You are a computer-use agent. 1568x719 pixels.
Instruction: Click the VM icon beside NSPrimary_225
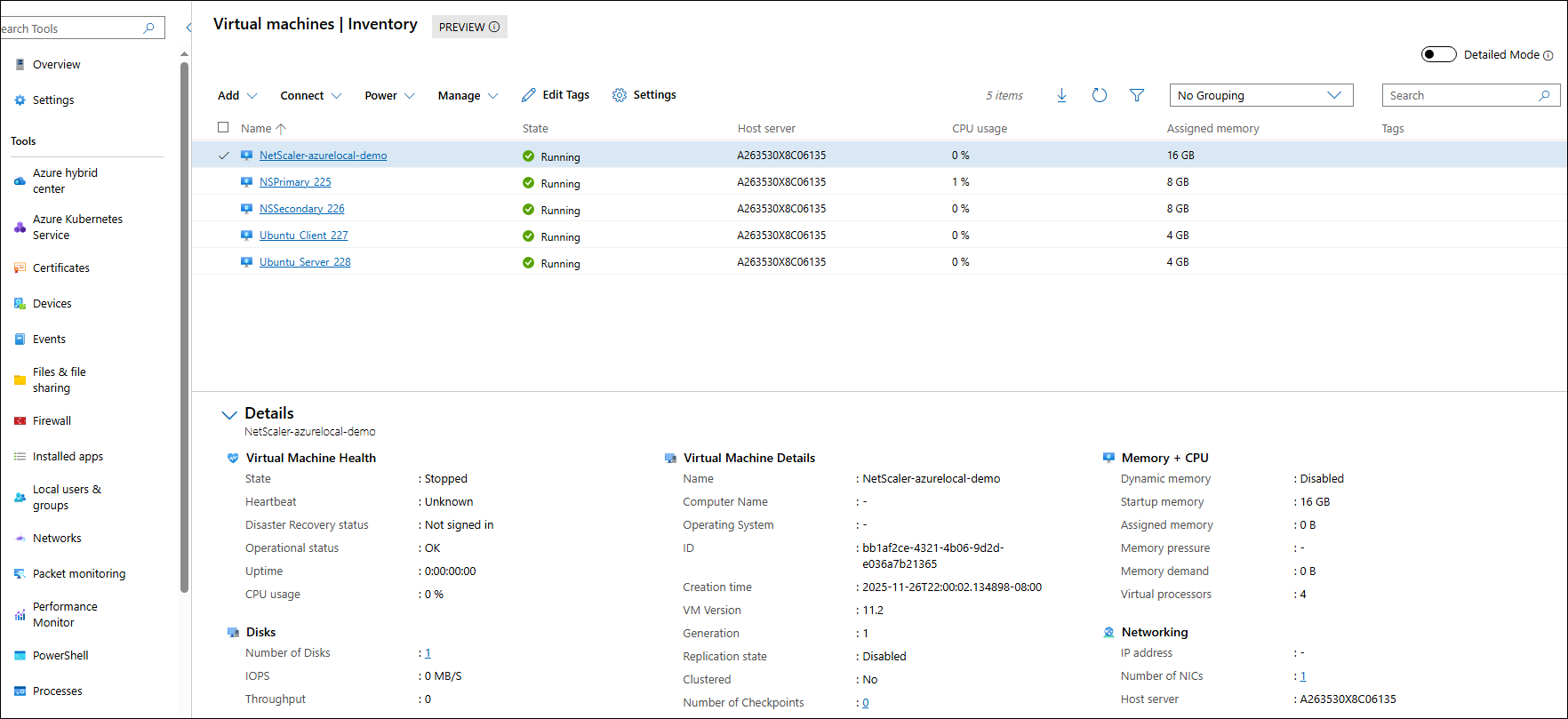point(246,182)
